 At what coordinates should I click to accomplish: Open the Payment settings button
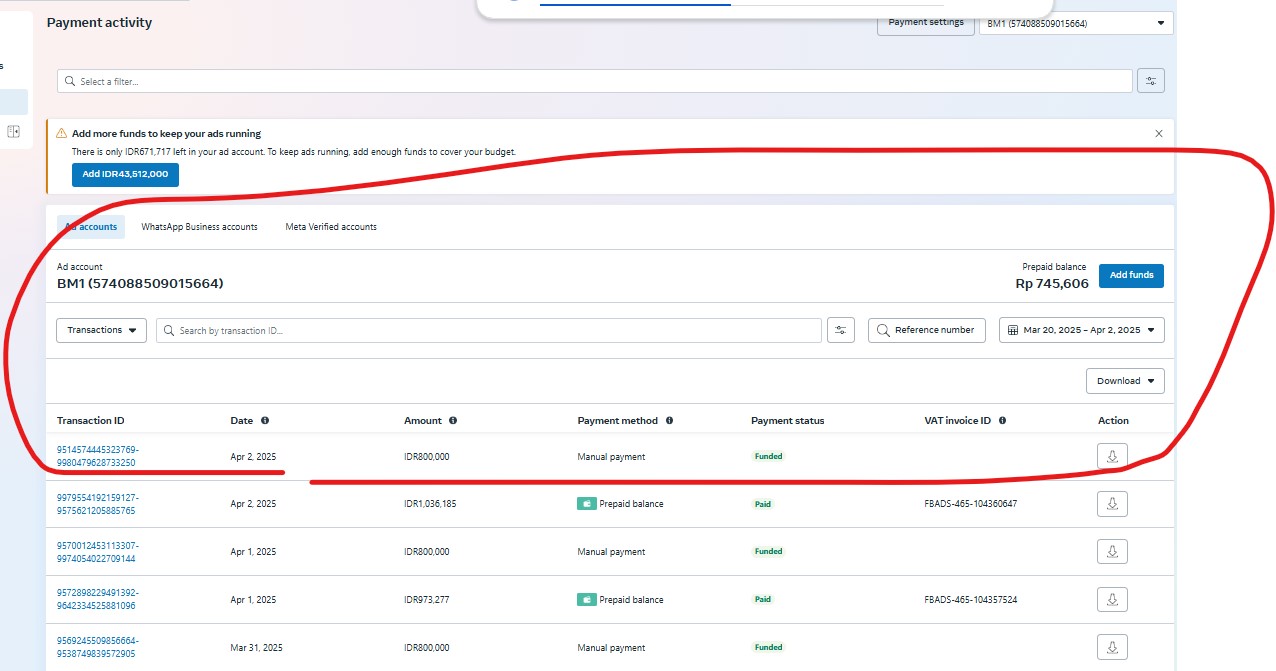[x=925, y=23]
